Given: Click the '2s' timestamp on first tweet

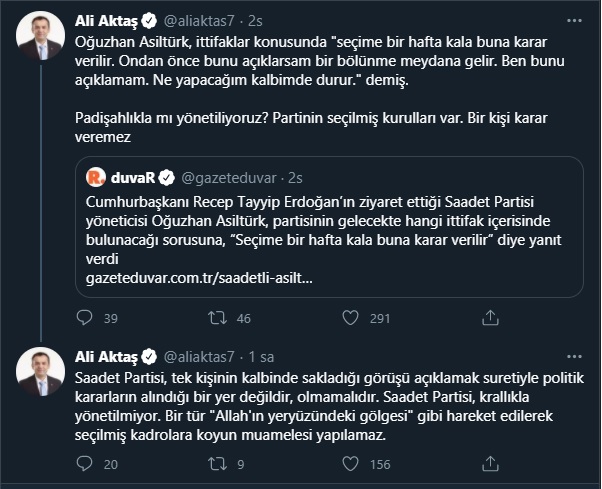Looking at the screenshot, I should 254,18.
